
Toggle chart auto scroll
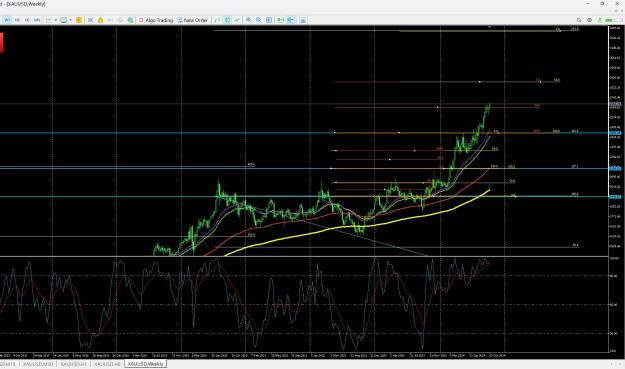280,20
